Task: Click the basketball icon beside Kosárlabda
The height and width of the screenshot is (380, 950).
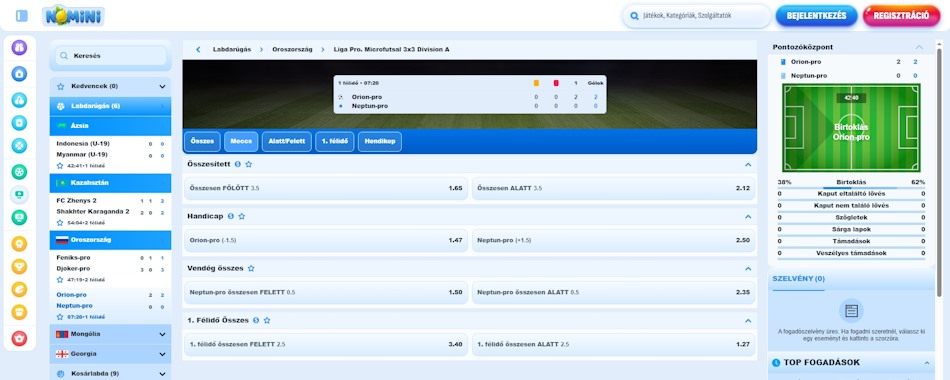Action: [61, 374]
